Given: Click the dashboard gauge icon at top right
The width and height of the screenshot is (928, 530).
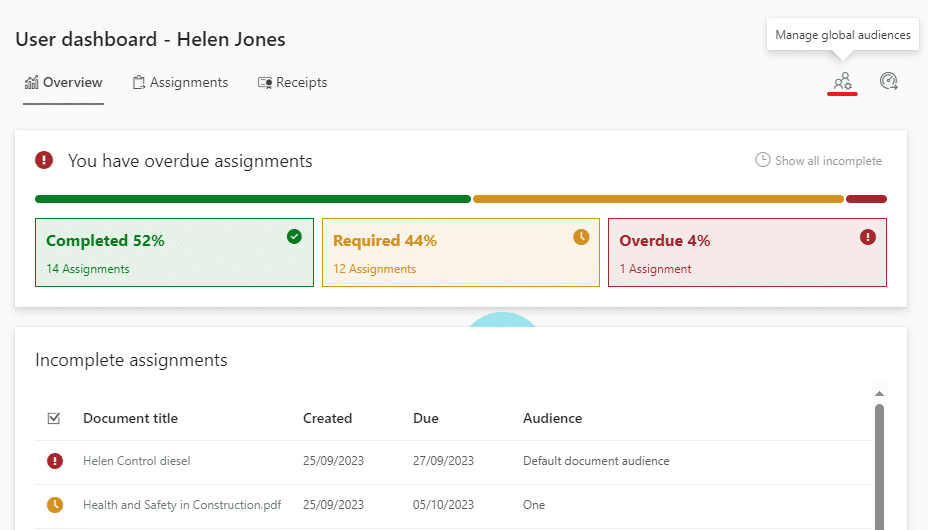Looking at the screenshot, I should pyautogui.click(x=888, y=81).
